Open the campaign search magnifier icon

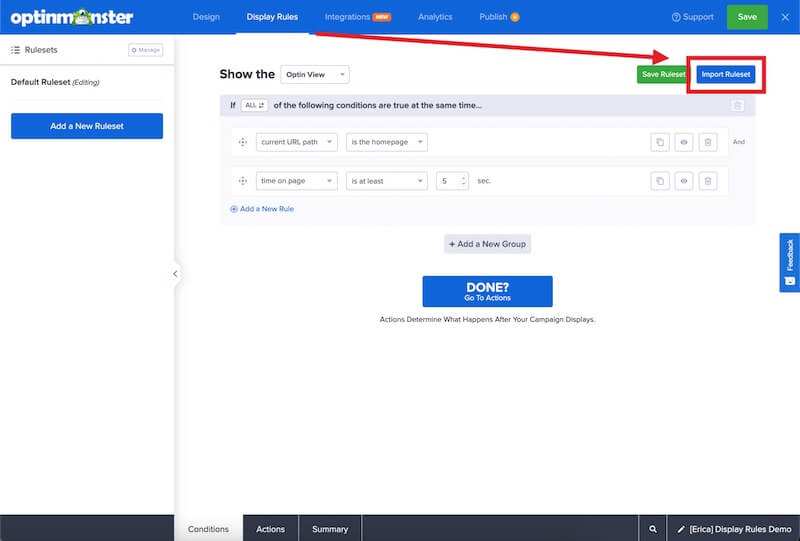pos(653,529)
